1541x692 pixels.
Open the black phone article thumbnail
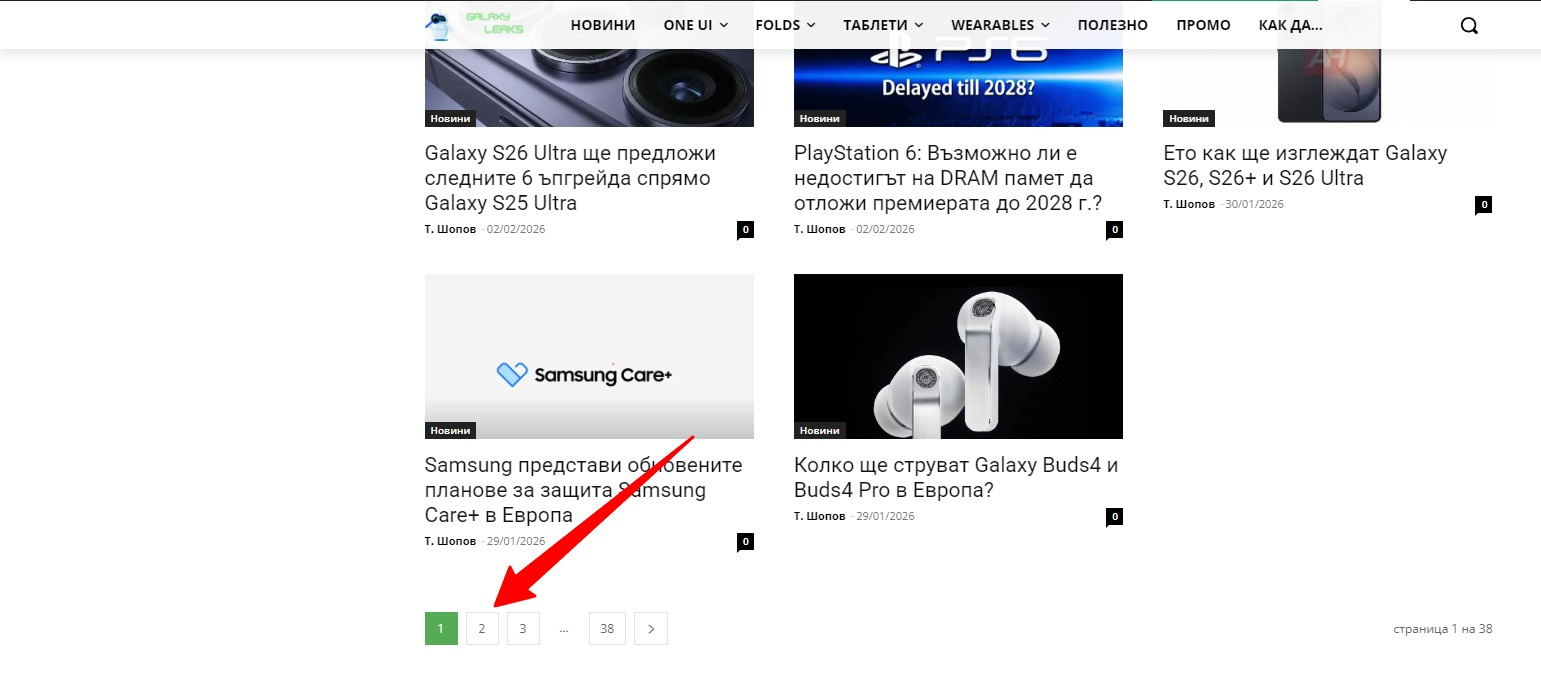(x=1327, y=88)
